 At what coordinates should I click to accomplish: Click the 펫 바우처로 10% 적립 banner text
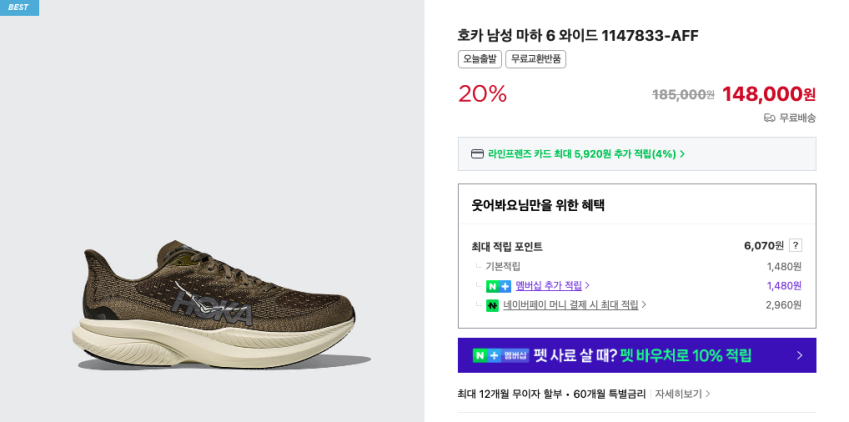pyautogui.click(x=685, y=355)
